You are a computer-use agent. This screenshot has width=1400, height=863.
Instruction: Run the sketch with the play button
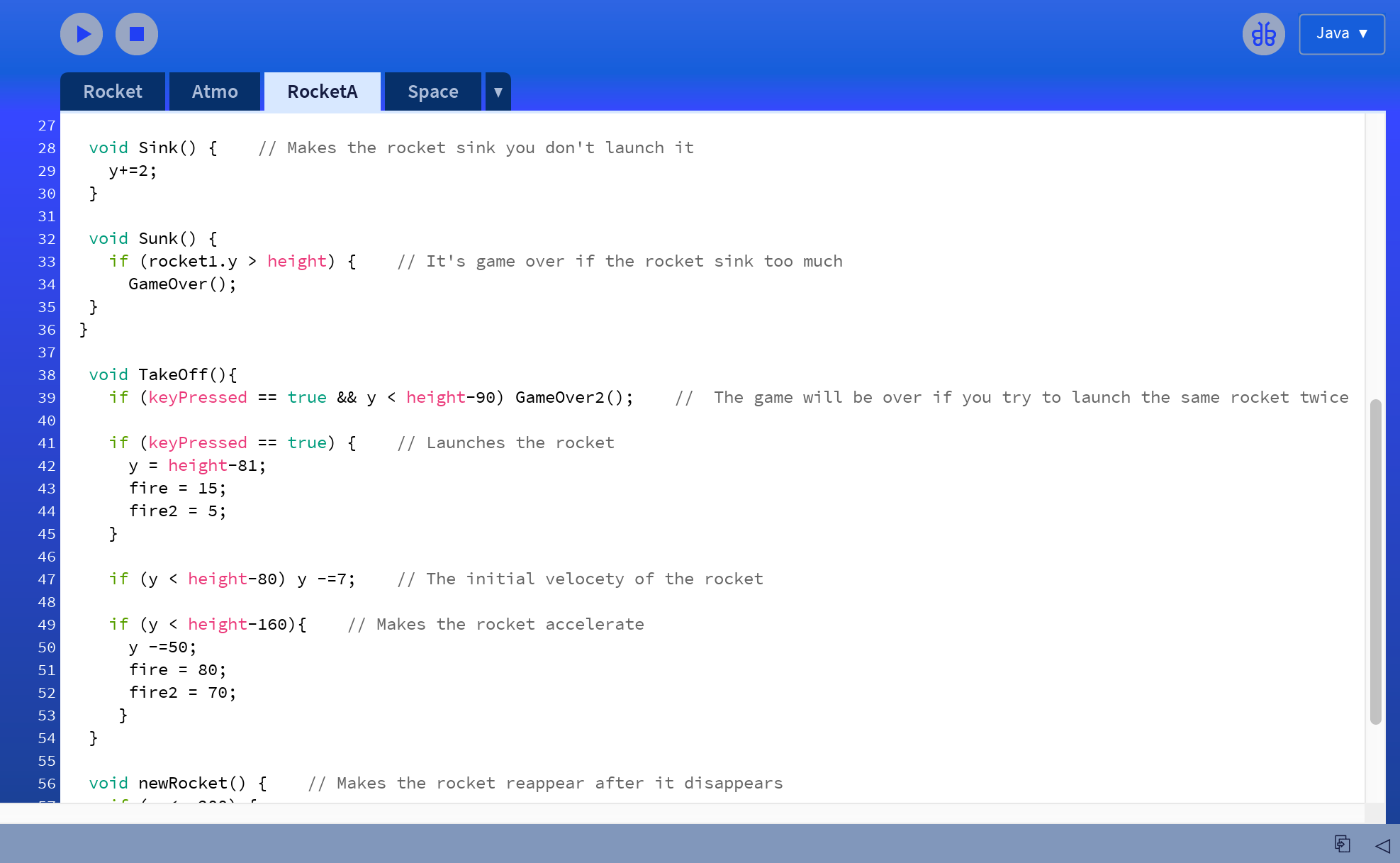[x=82, y=34]
